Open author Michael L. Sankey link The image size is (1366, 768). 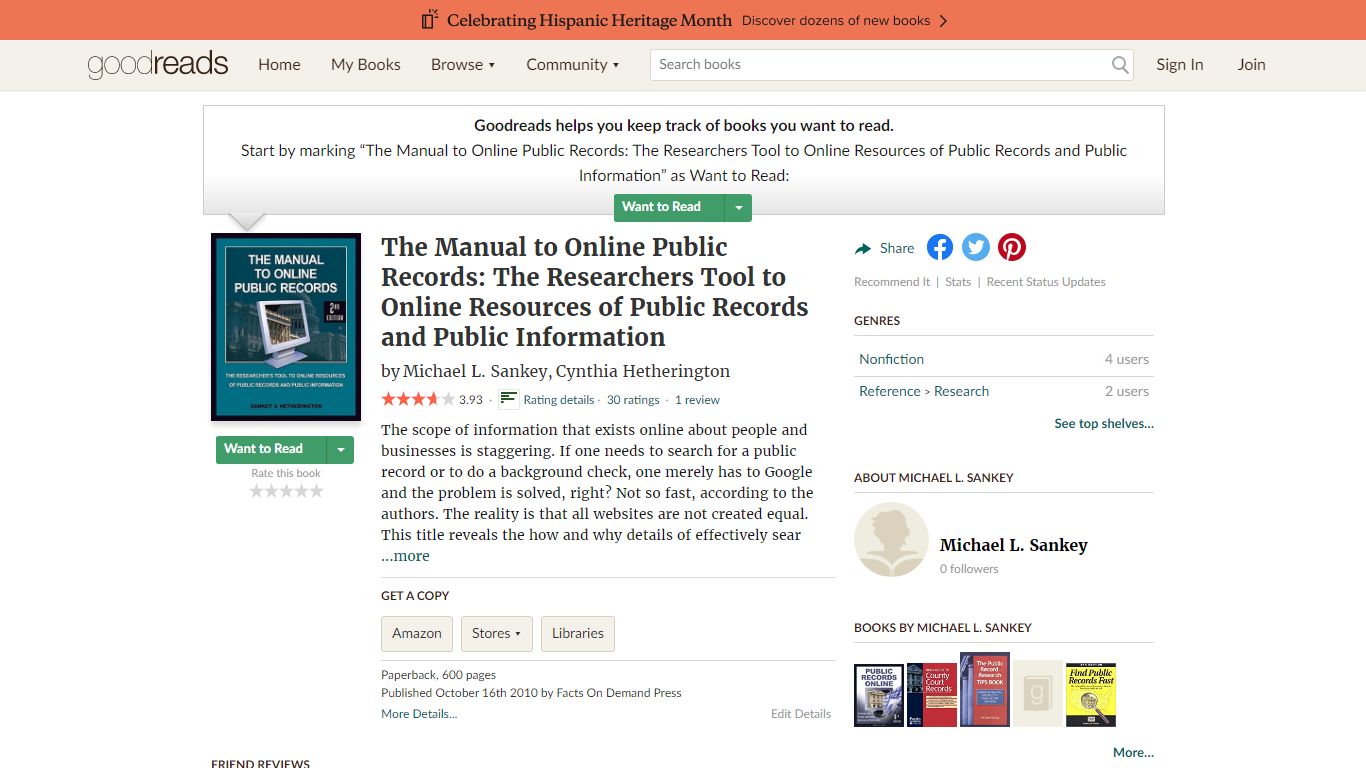click(x=475, y=371)
